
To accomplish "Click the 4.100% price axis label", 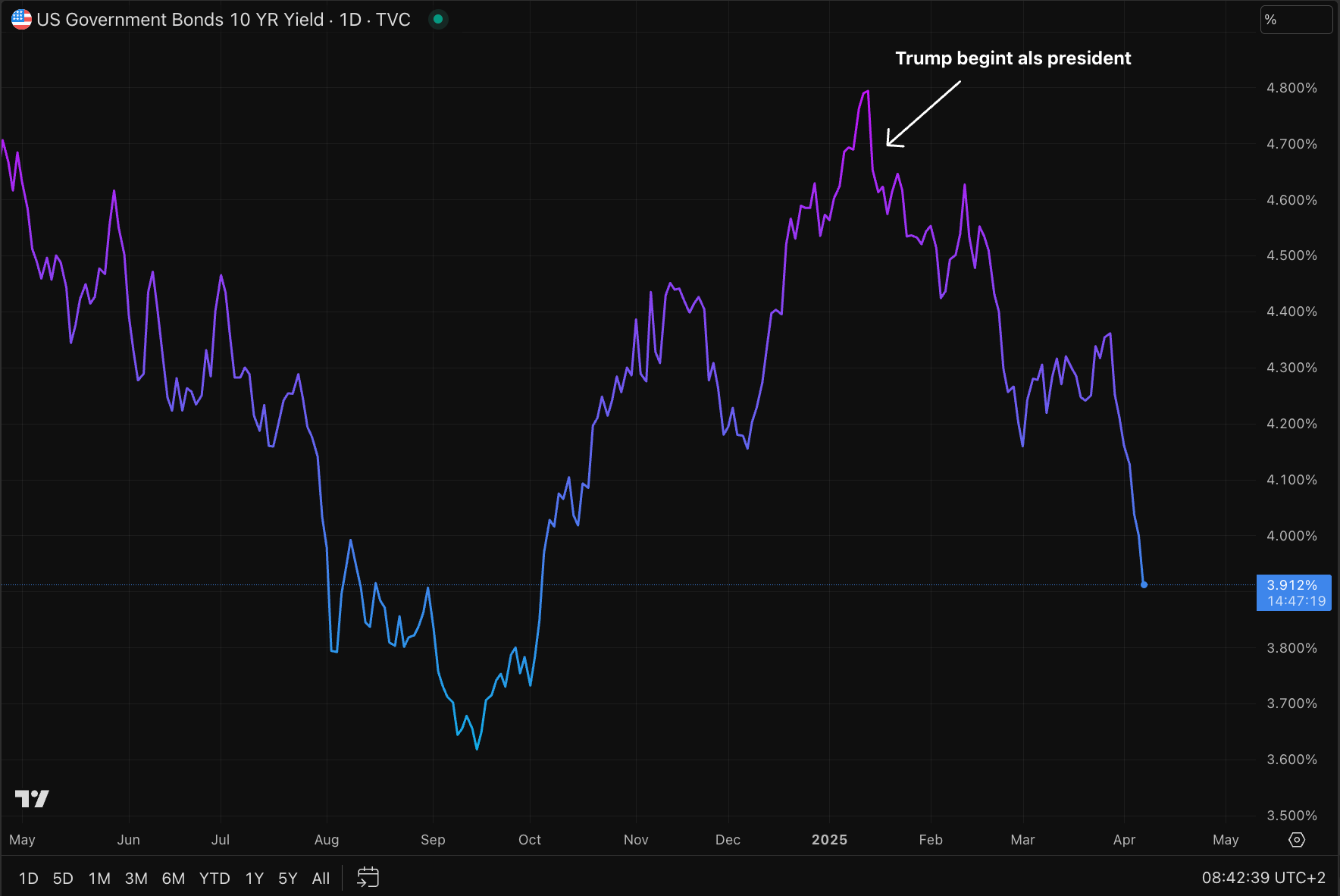I will click(1291, 480).
